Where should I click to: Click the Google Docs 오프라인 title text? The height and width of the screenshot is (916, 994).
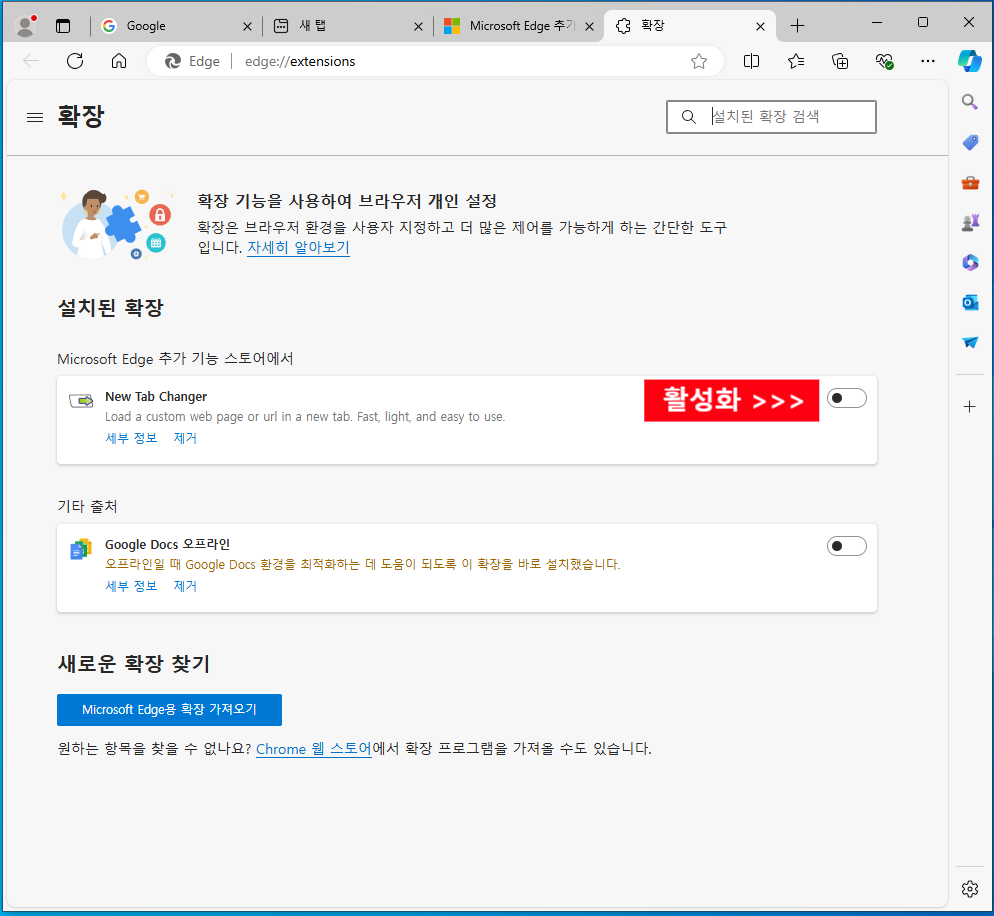pyautogui.click(x=167, y=544)
